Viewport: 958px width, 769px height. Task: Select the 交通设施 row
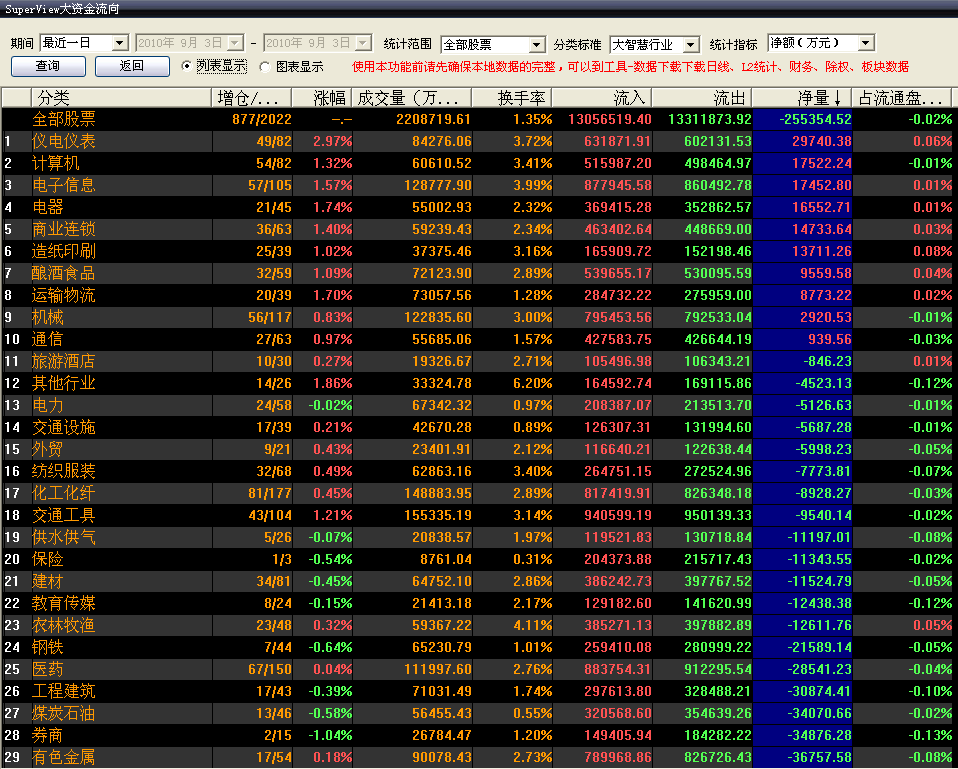click(x=478, y=428)
